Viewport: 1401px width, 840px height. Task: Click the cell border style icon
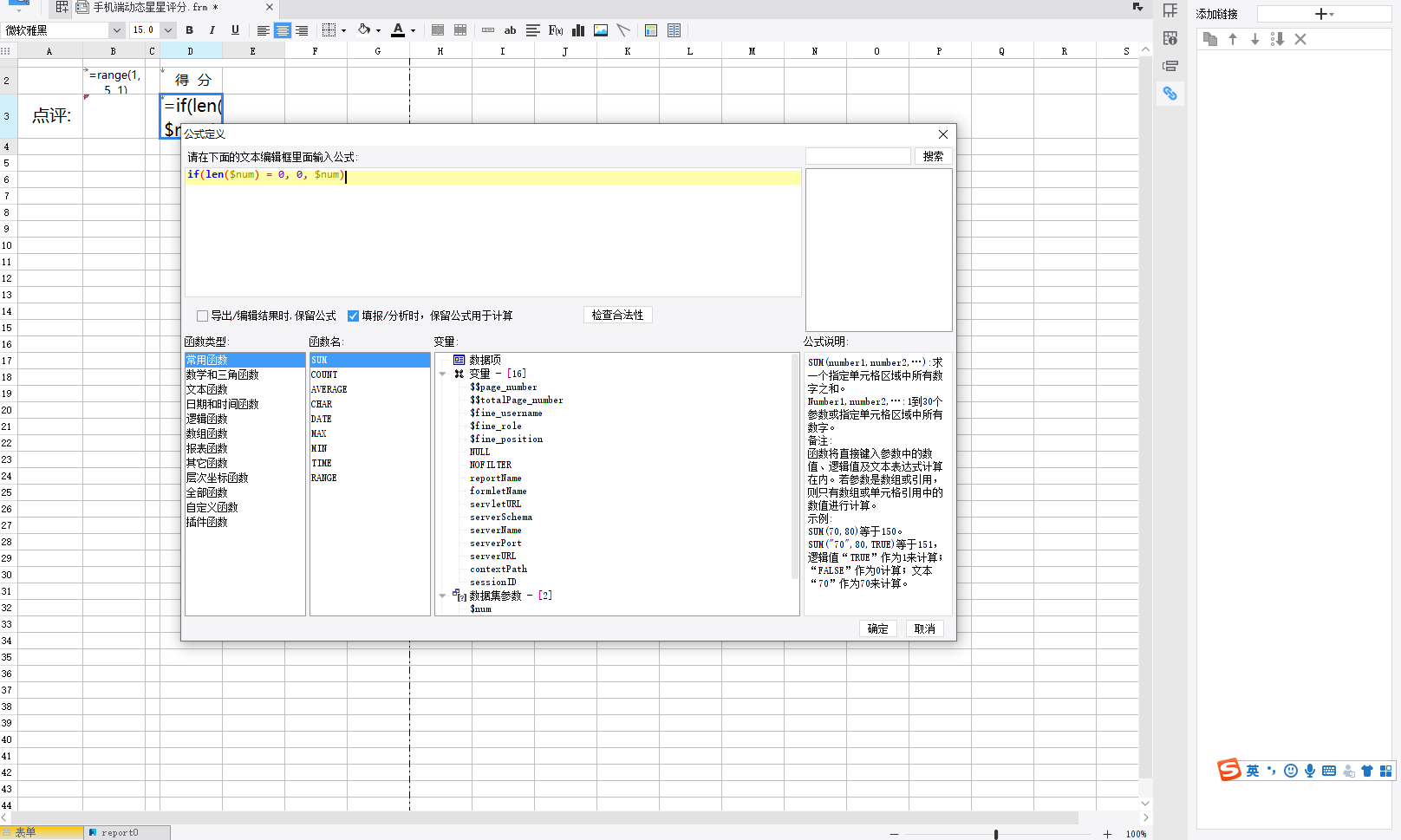329,30
